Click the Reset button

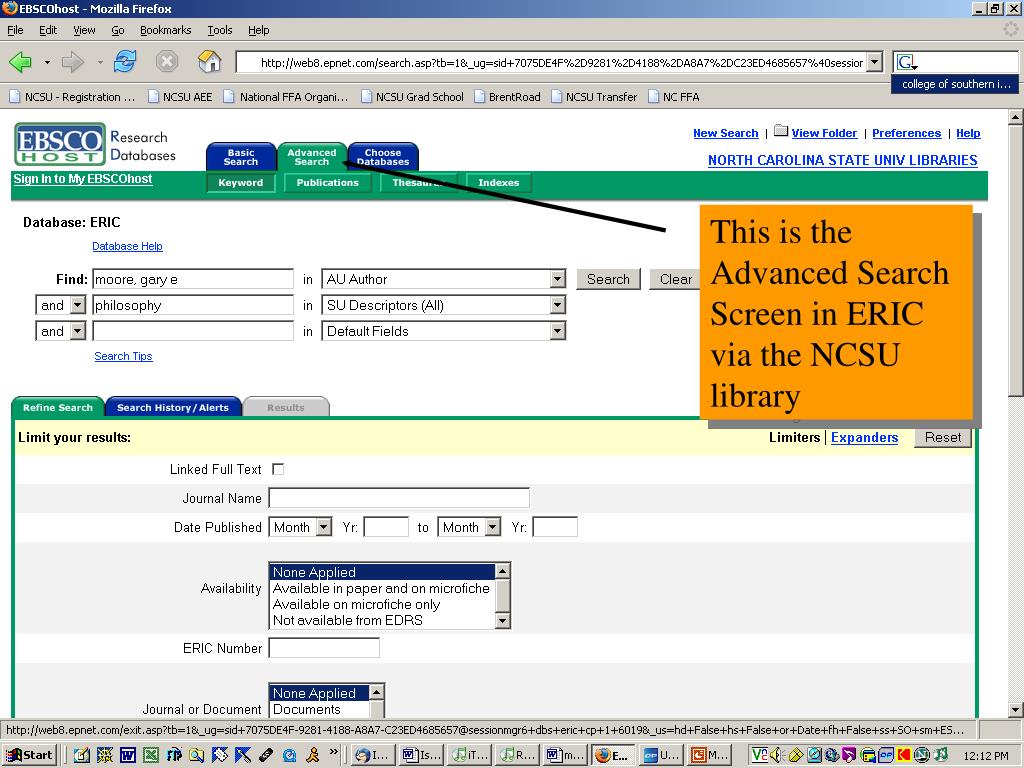pyautogui.click(x=943, y=438)
